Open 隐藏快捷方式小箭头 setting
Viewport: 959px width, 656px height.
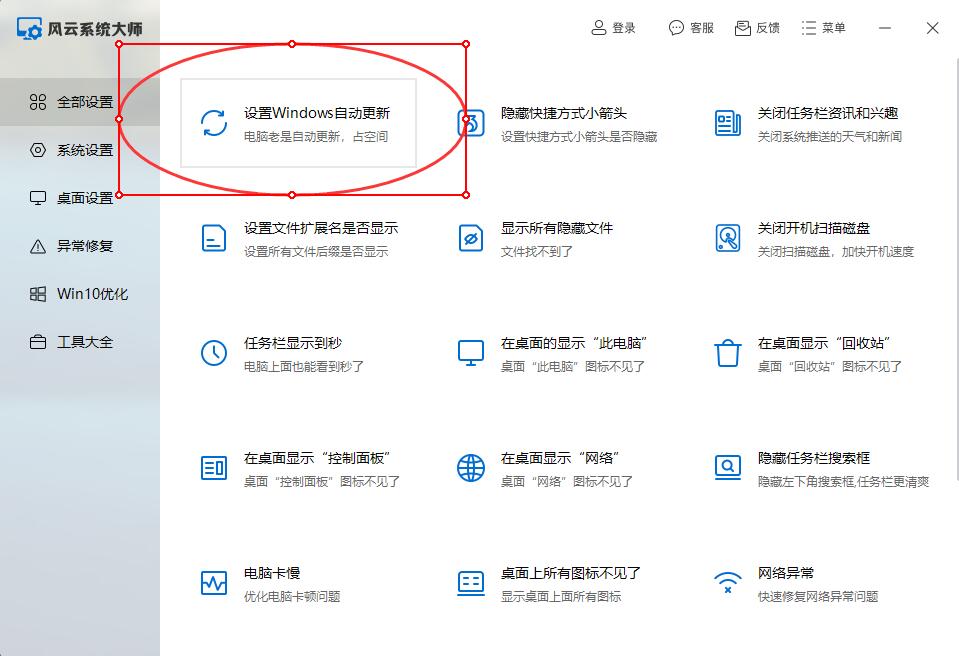tap(564, 113)
